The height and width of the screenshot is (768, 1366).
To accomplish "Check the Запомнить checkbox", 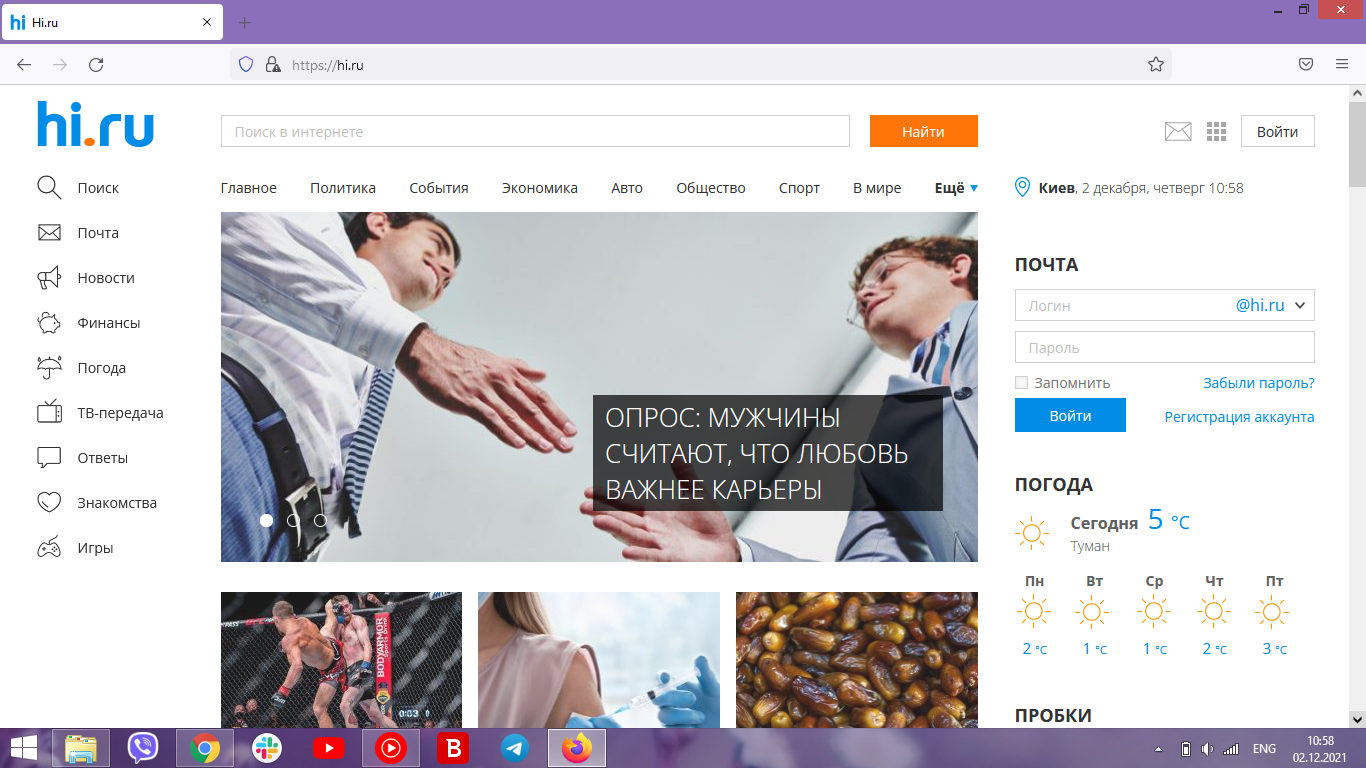I will click(1021, 382).
